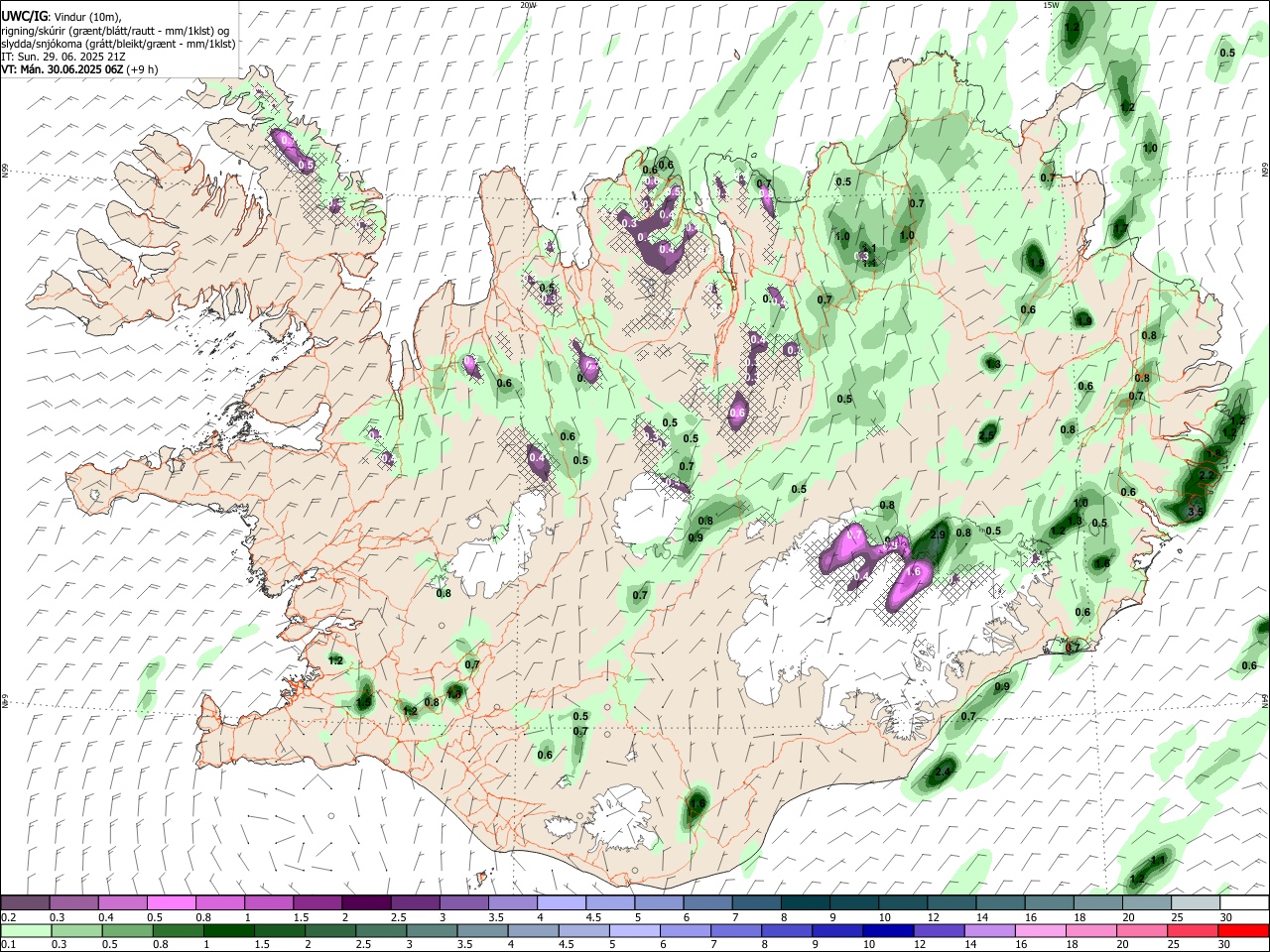
Task: Pick the pale grey snow swatch labeled 25
Action: click(x=1196, y=903)
